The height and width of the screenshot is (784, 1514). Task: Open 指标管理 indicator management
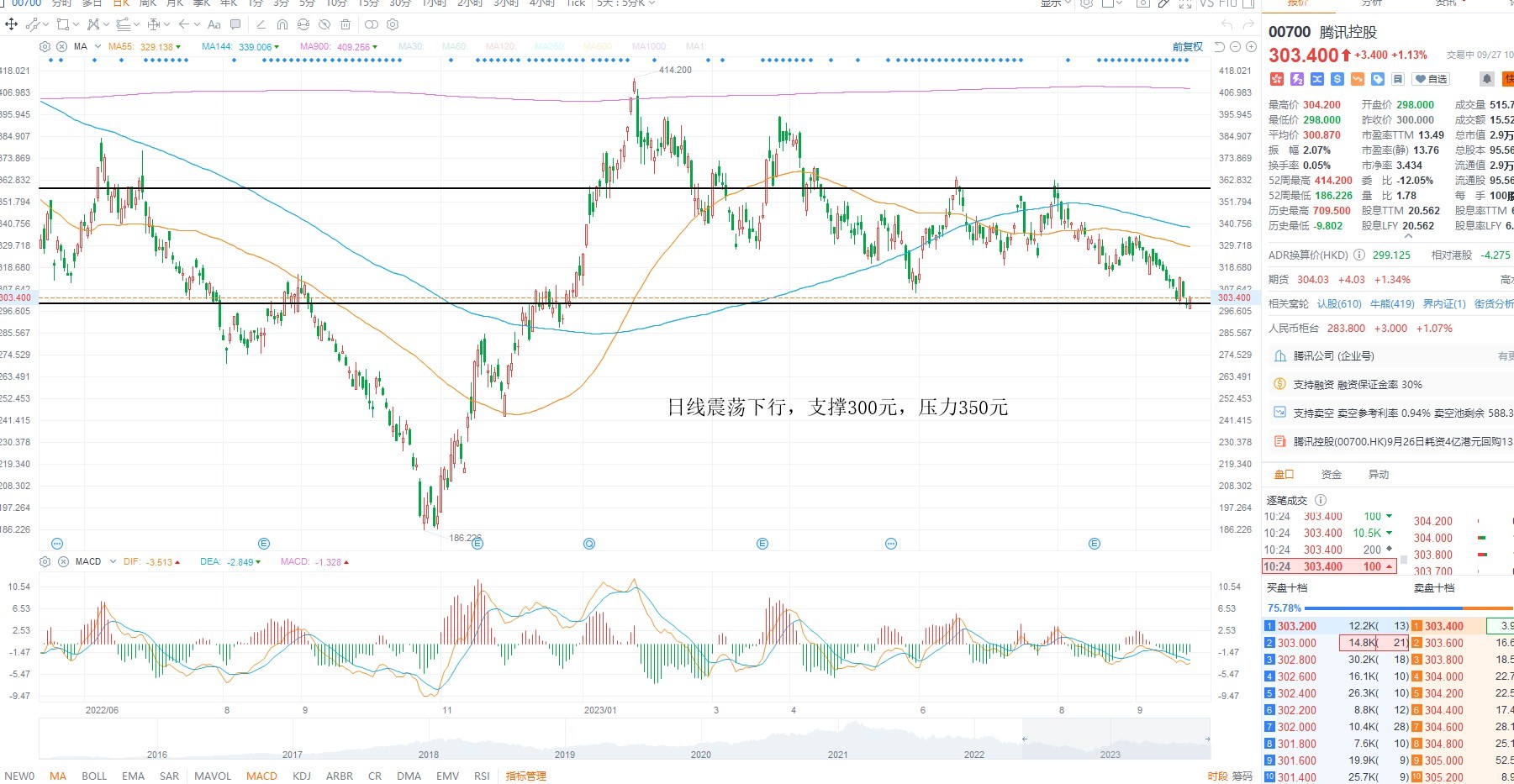[x=526, y=776]
